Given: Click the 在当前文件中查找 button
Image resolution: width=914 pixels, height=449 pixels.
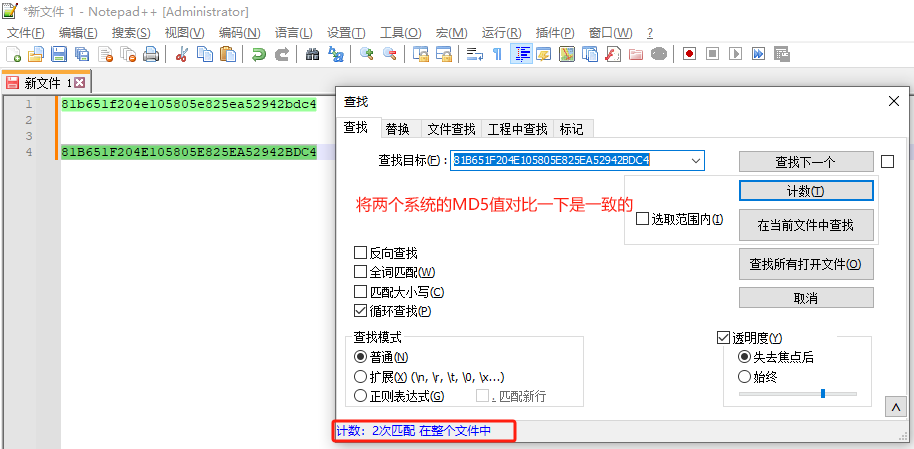Looking at the screenshot, I should pos(806,225).
